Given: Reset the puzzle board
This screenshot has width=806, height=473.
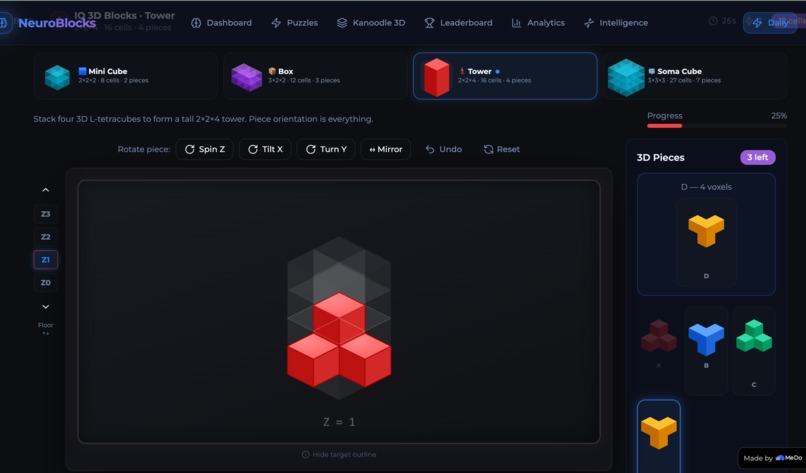Looking at the screenshot, I should point(502,149).
